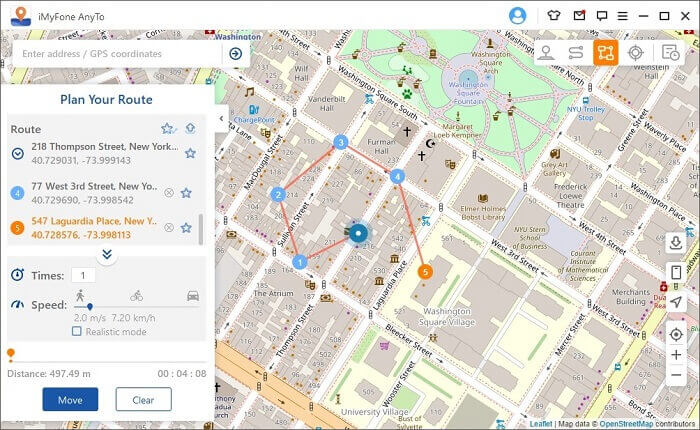
Task: Expand the 218 Thompson Street entry chevron
Action: tap(17, 154)
